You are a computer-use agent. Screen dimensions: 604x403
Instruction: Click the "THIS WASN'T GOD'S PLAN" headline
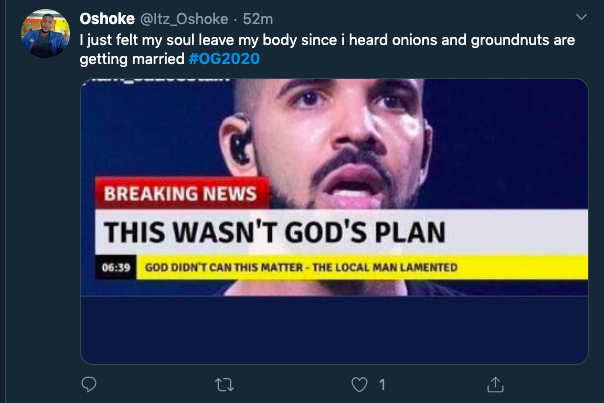point(273,231)
